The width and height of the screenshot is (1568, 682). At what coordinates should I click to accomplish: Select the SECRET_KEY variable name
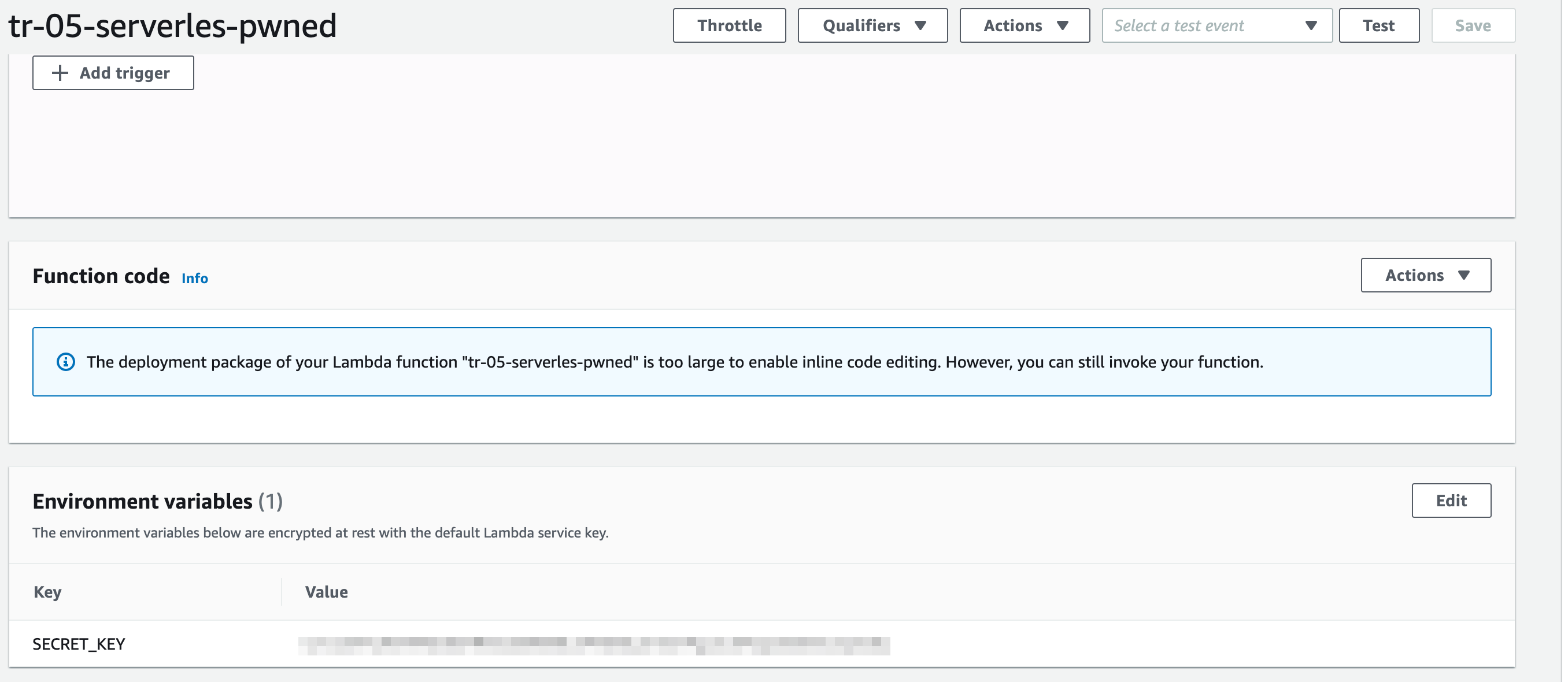click(x=79, y=644)
